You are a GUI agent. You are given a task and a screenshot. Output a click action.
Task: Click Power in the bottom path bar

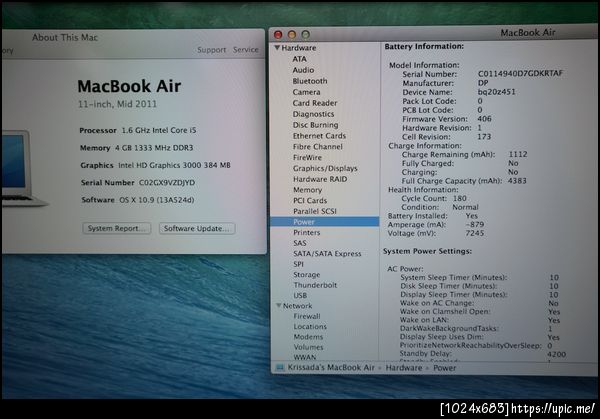click(444, 368)
